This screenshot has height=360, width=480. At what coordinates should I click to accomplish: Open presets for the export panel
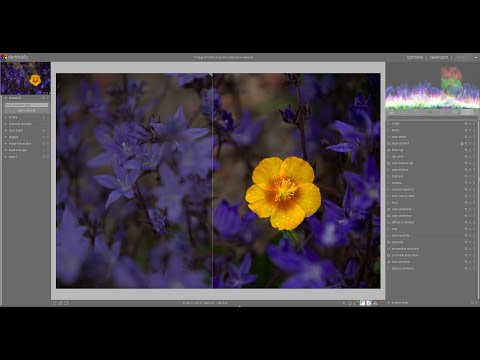point(48,157)
